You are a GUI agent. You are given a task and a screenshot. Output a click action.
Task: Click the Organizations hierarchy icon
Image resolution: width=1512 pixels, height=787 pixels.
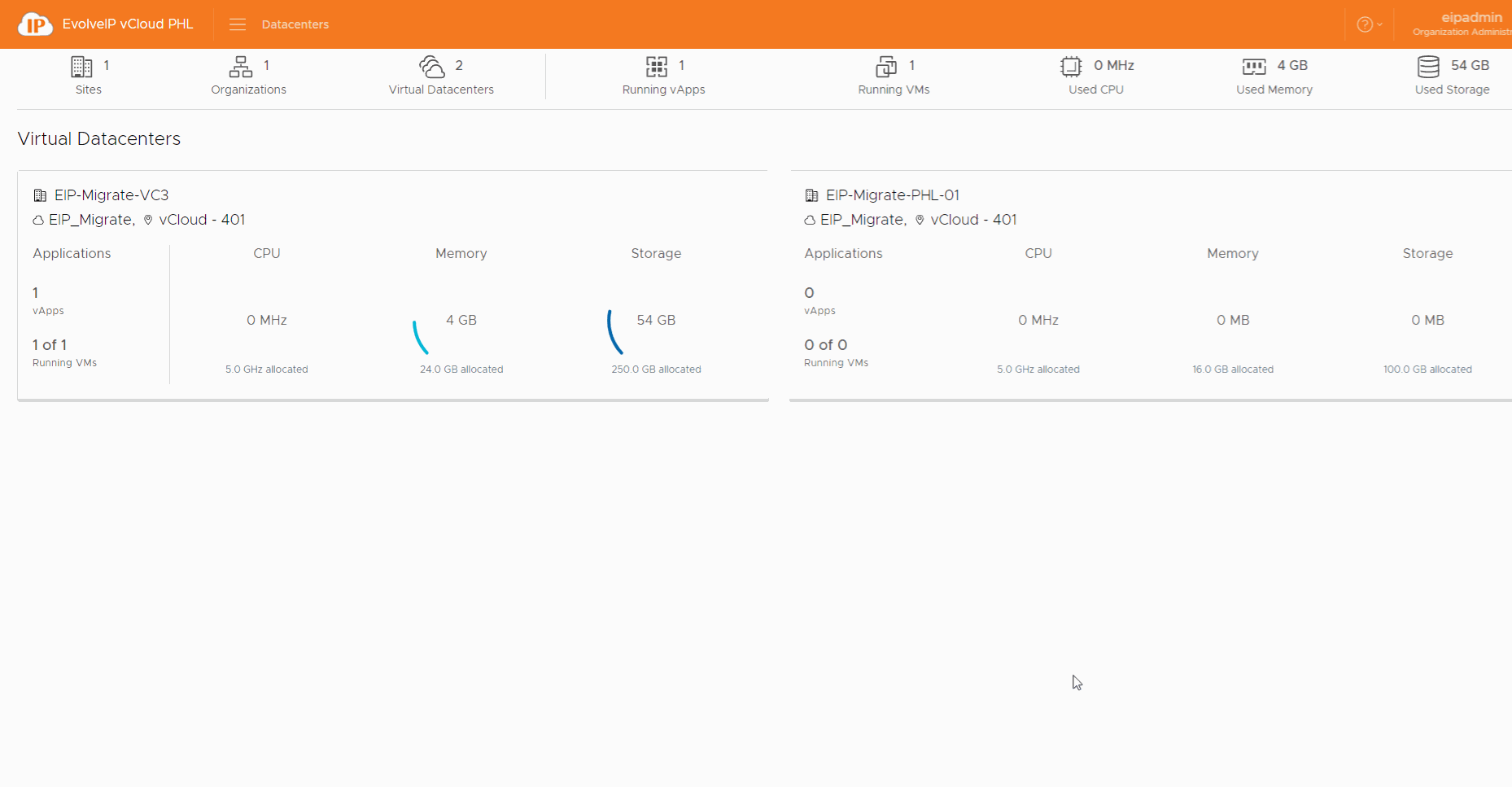point(241,66)
